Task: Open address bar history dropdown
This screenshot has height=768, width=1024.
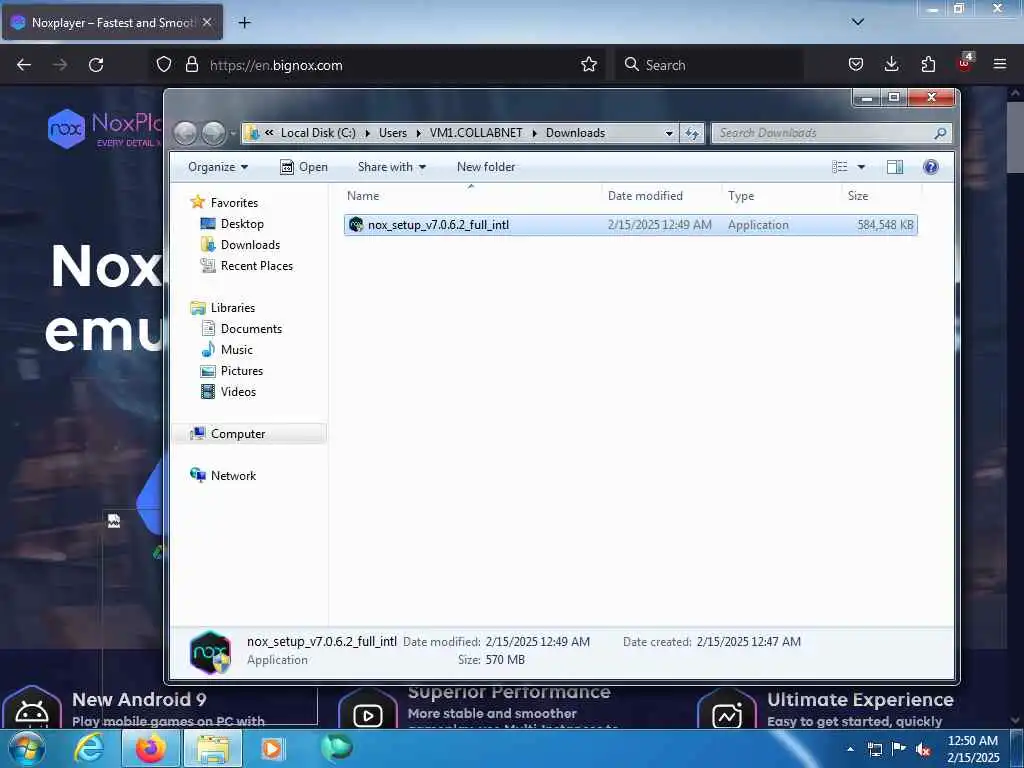Action: (x=669, y=133)
